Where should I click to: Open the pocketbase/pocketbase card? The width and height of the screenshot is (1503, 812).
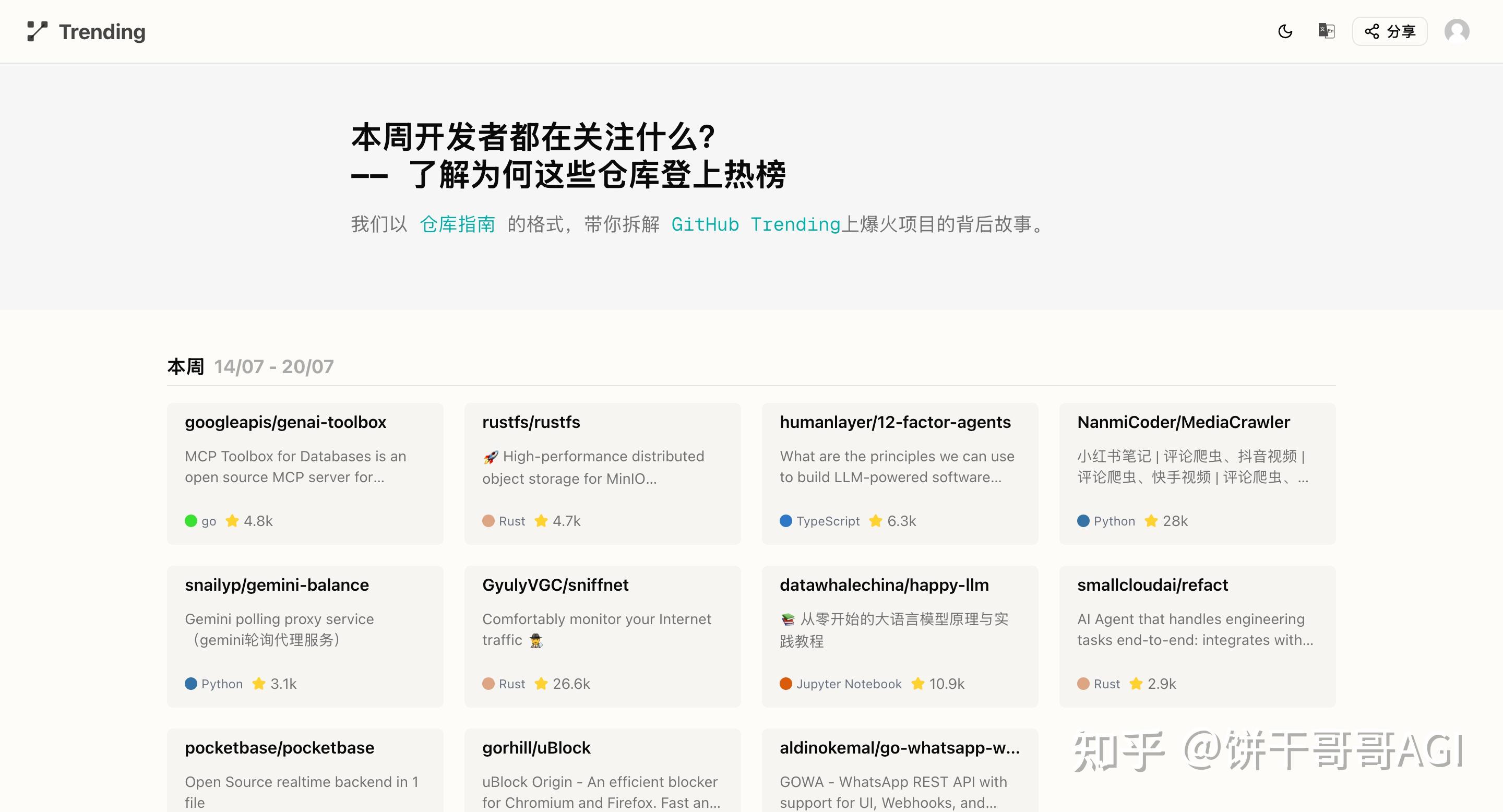click(x=280, y=747)
